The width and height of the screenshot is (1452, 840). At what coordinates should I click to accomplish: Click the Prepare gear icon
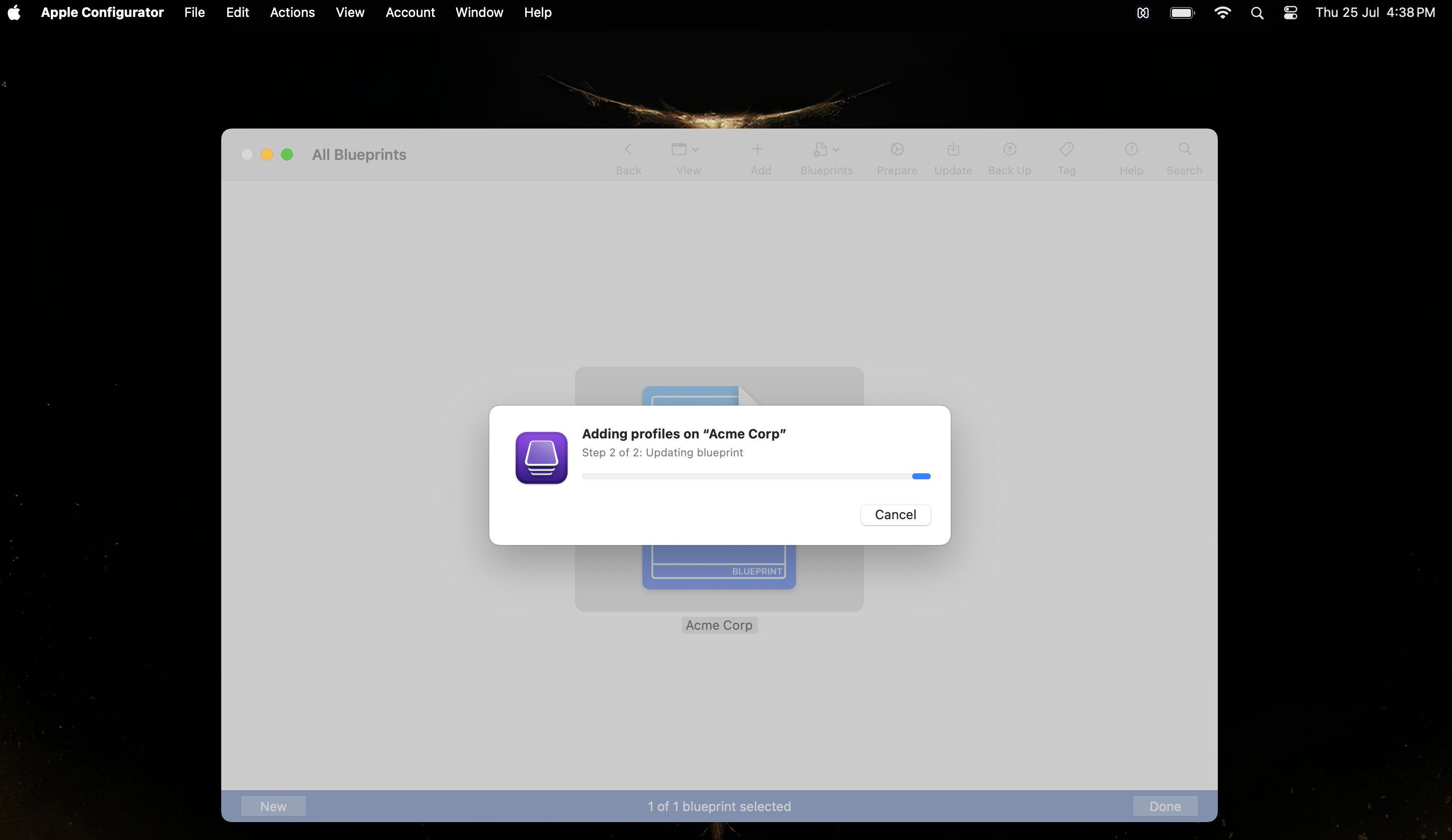point(897,149)
